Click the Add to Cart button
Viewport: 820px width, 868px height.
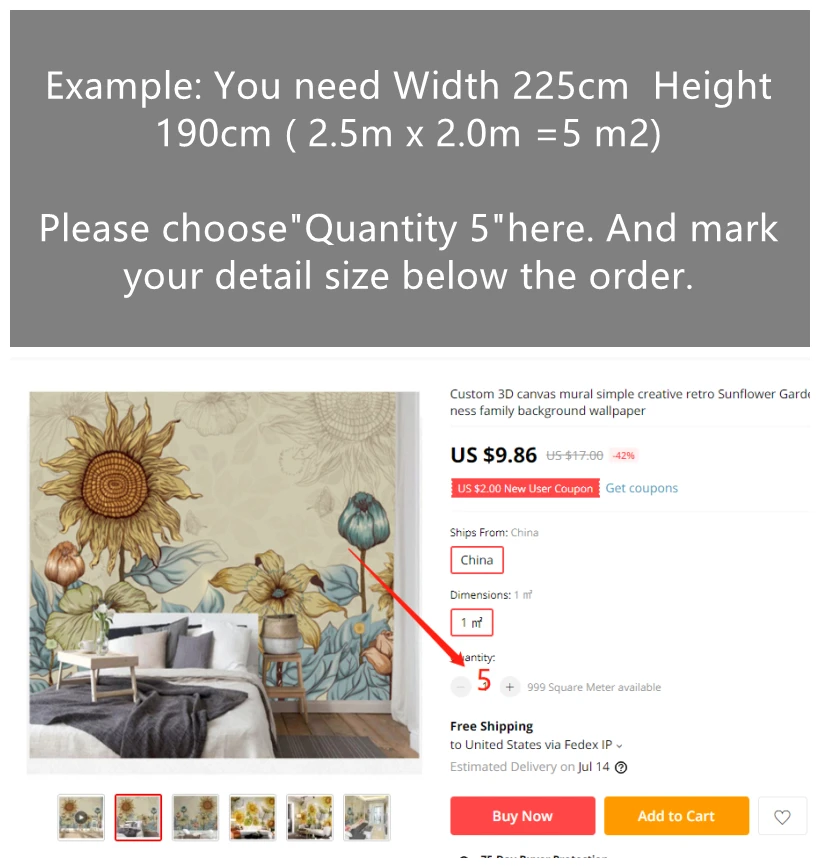pyautogui.click(x=675, y=815)
